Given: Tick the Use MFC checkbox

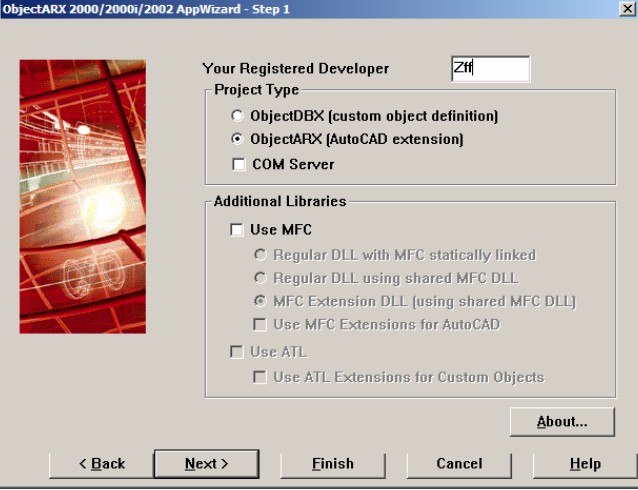Looking at the screenshot, I should pyautogui.click(x=237, y=230).
